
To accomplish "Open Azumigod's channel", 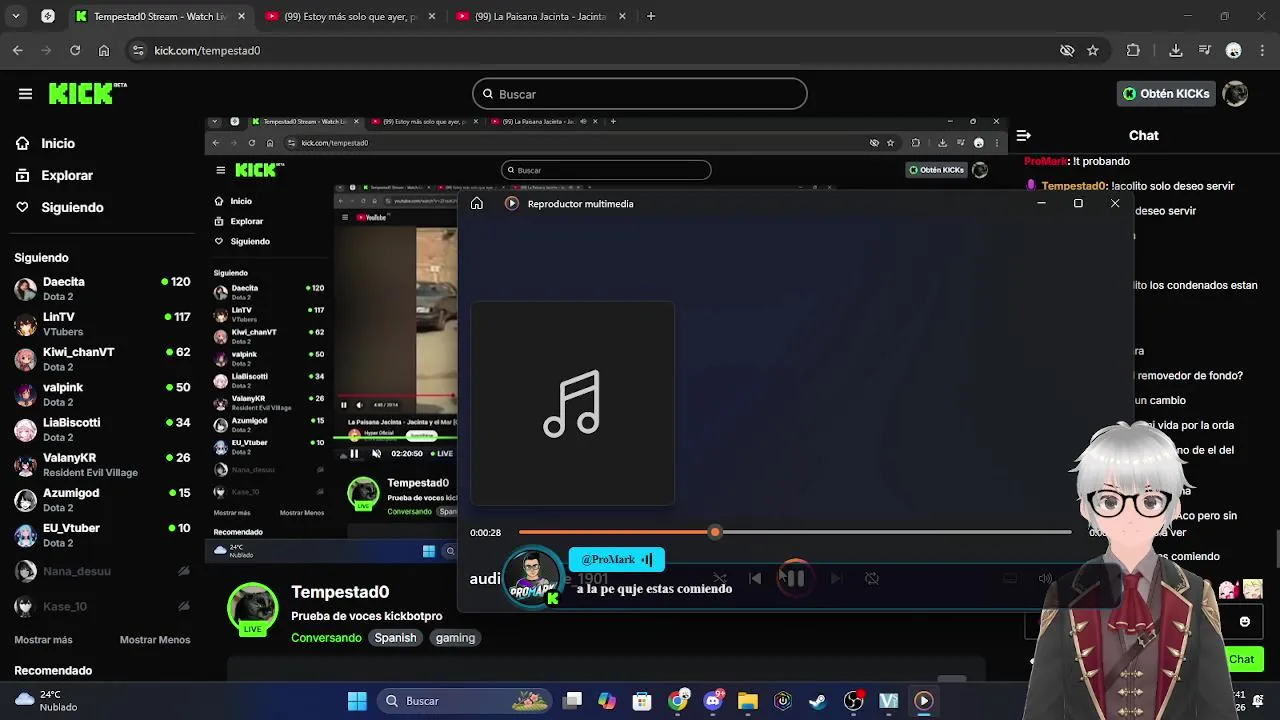I will [102, 499].
